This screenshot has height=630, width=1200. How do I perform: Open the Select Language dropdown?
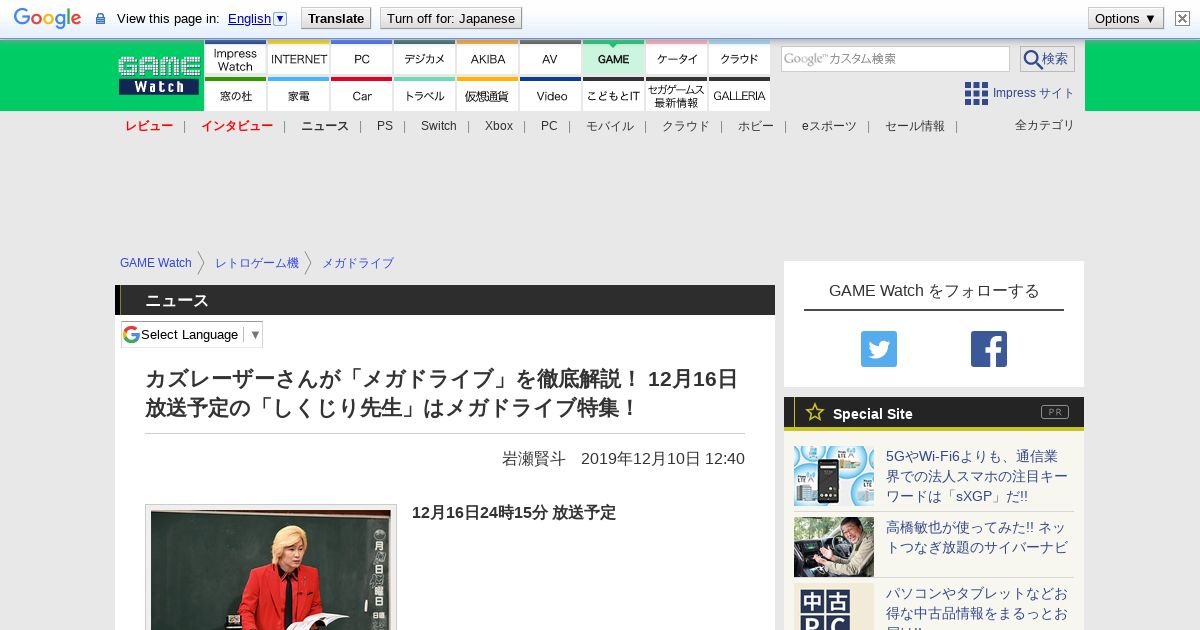[x=192, y=334]
